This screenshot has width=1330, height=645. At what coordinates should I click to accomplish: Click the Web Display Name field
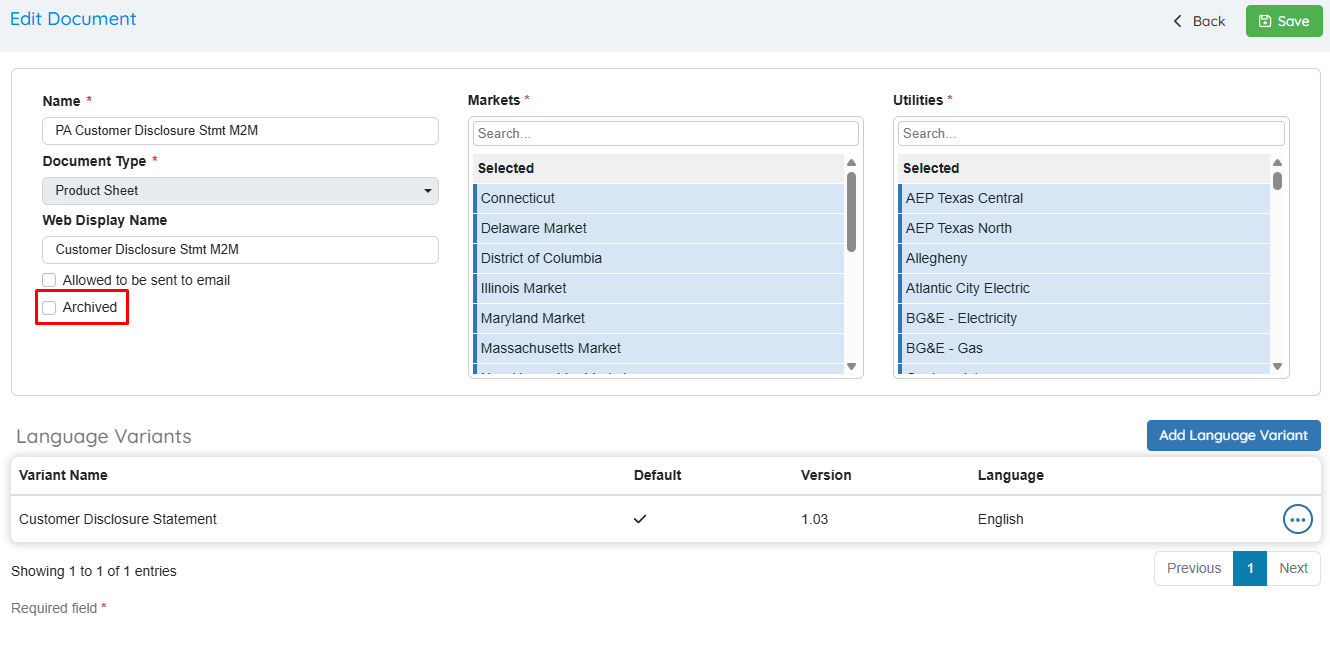click(240, 250)
